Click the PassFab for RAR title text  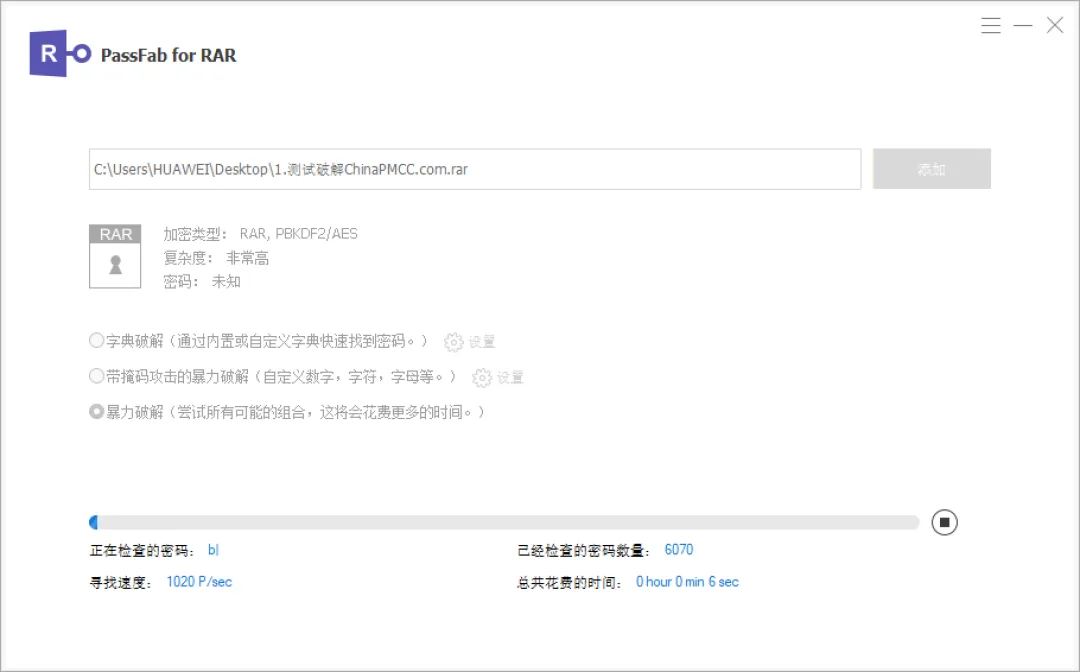pyautogui.click(x=168, y=55)
